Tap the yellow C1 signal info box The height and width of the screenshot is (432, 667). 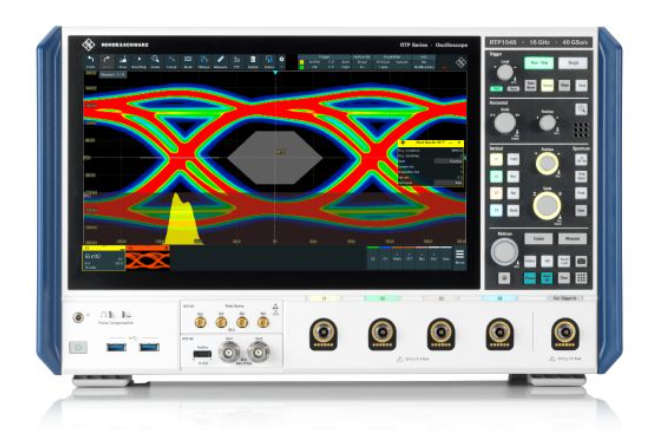(103, 258)
